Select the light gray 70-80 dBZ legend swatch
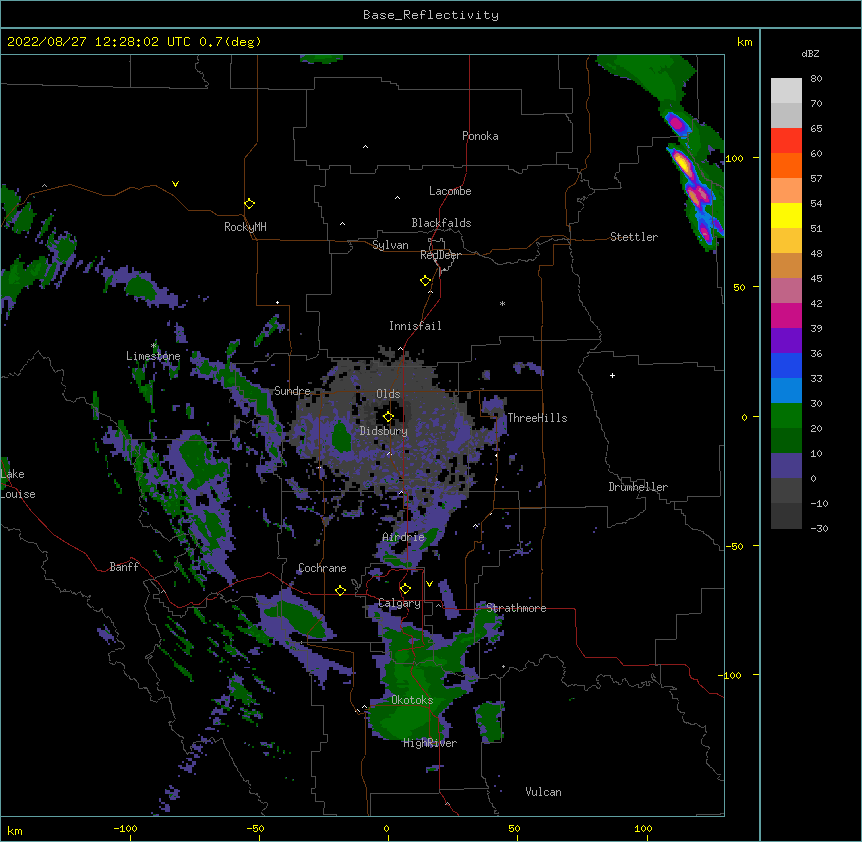Screen dimensions: 862x842 [786, 90]
